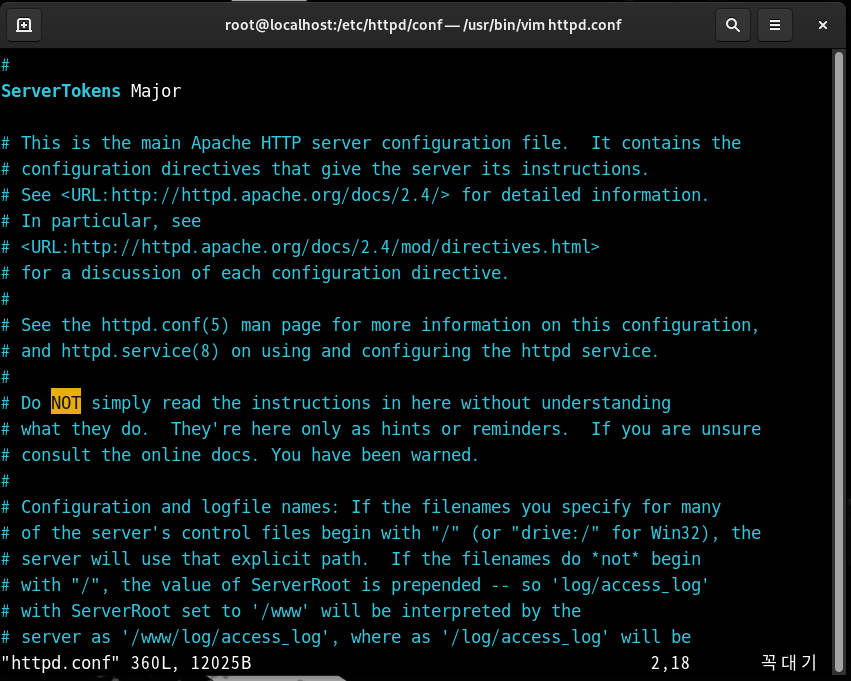The height and width of the screenshot is (681, 851).
Task: Click the value 'Major'
Action: [x=156, y=91]
